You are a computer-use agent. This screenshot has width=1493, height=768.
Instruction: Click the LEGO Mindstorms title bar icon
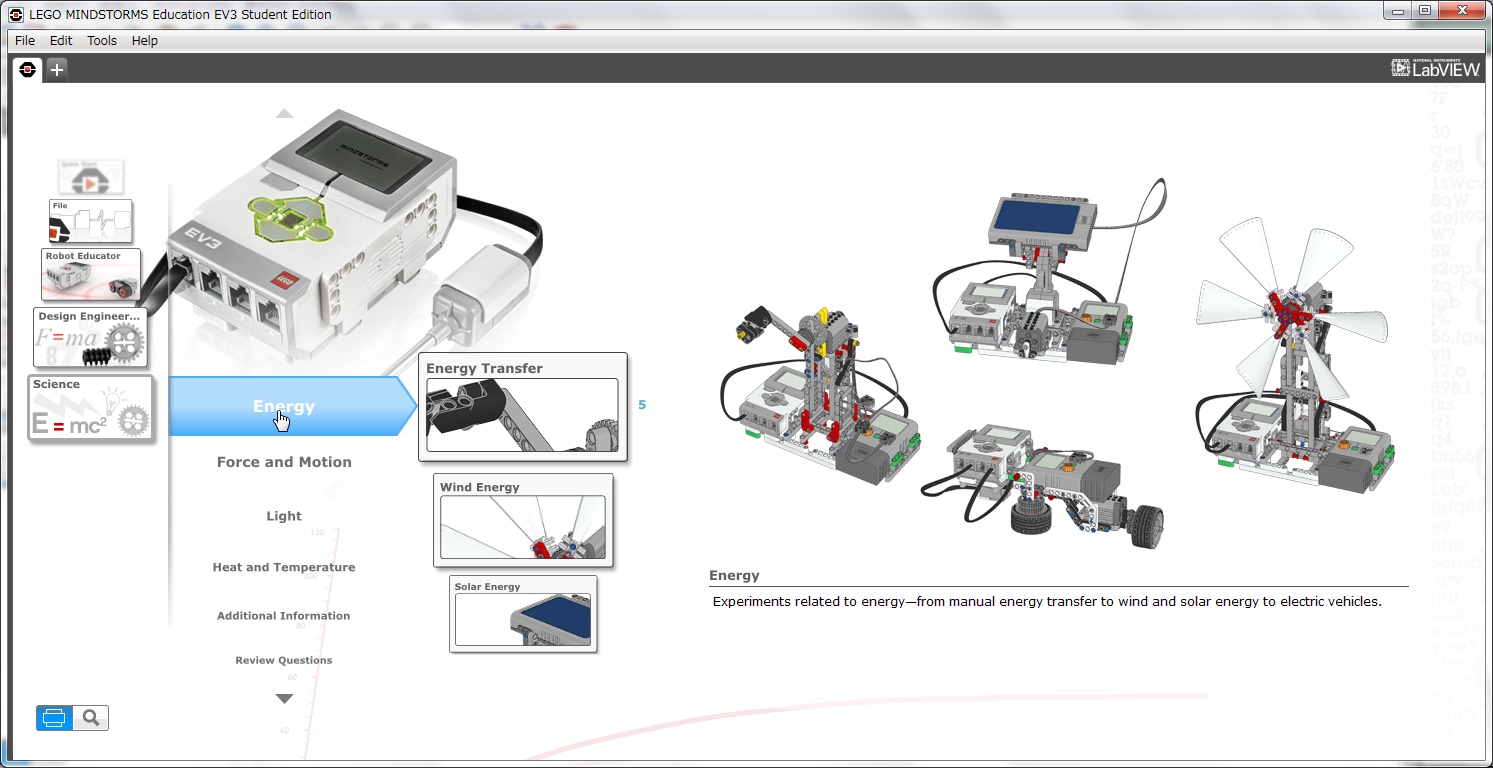[17, 14]
